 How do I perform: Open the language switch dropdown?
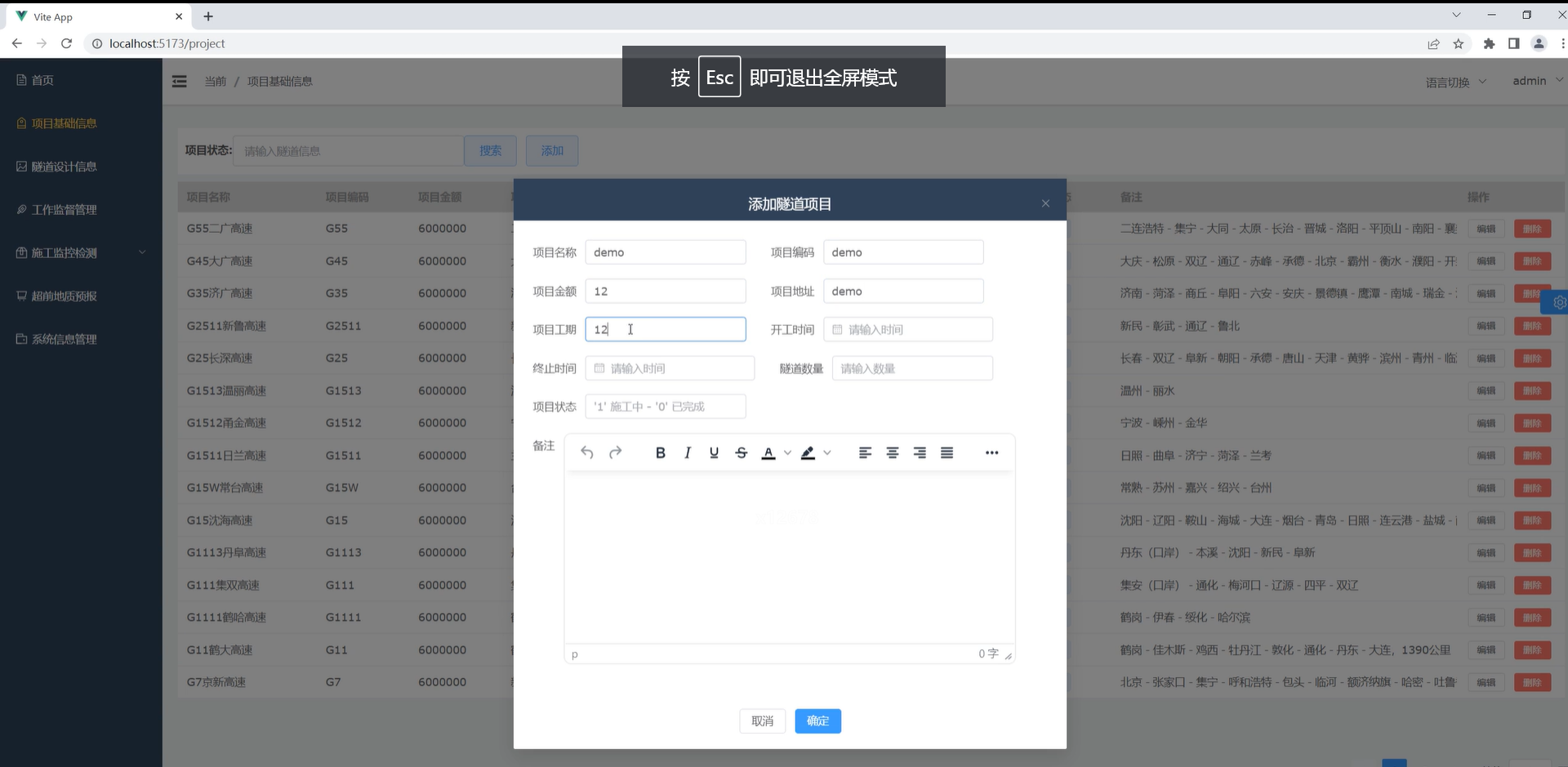coord(1456,82)
